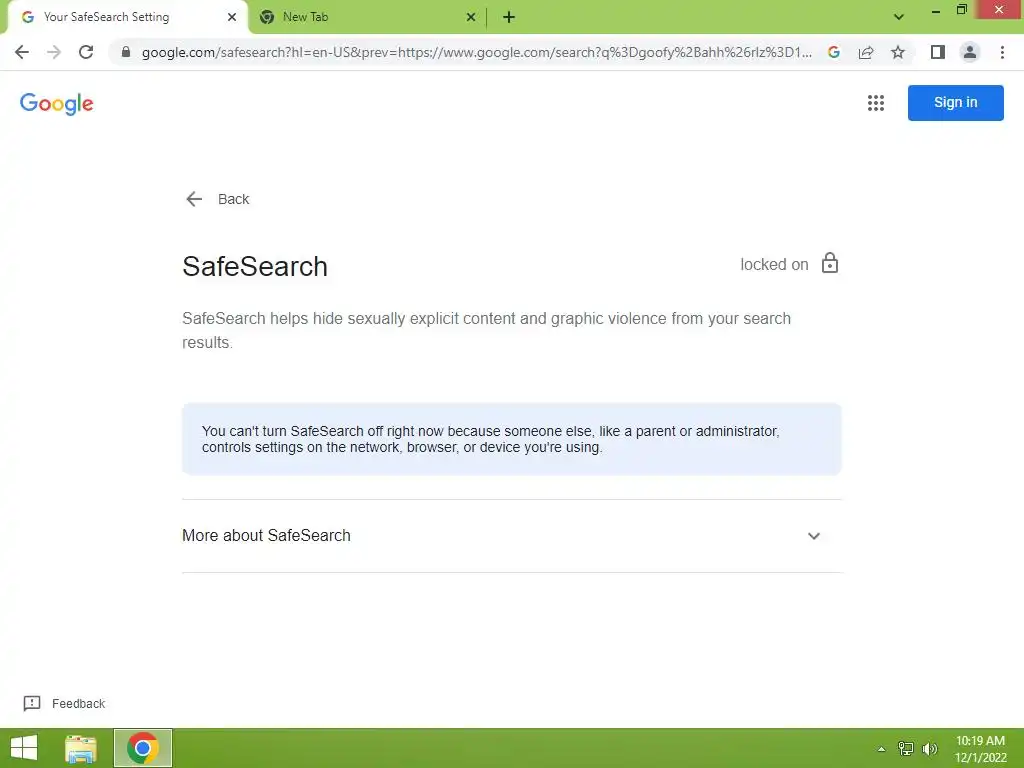1024x768 pixels.
Task: Open the Chrome profile avatar
Action: click(970, 52)
